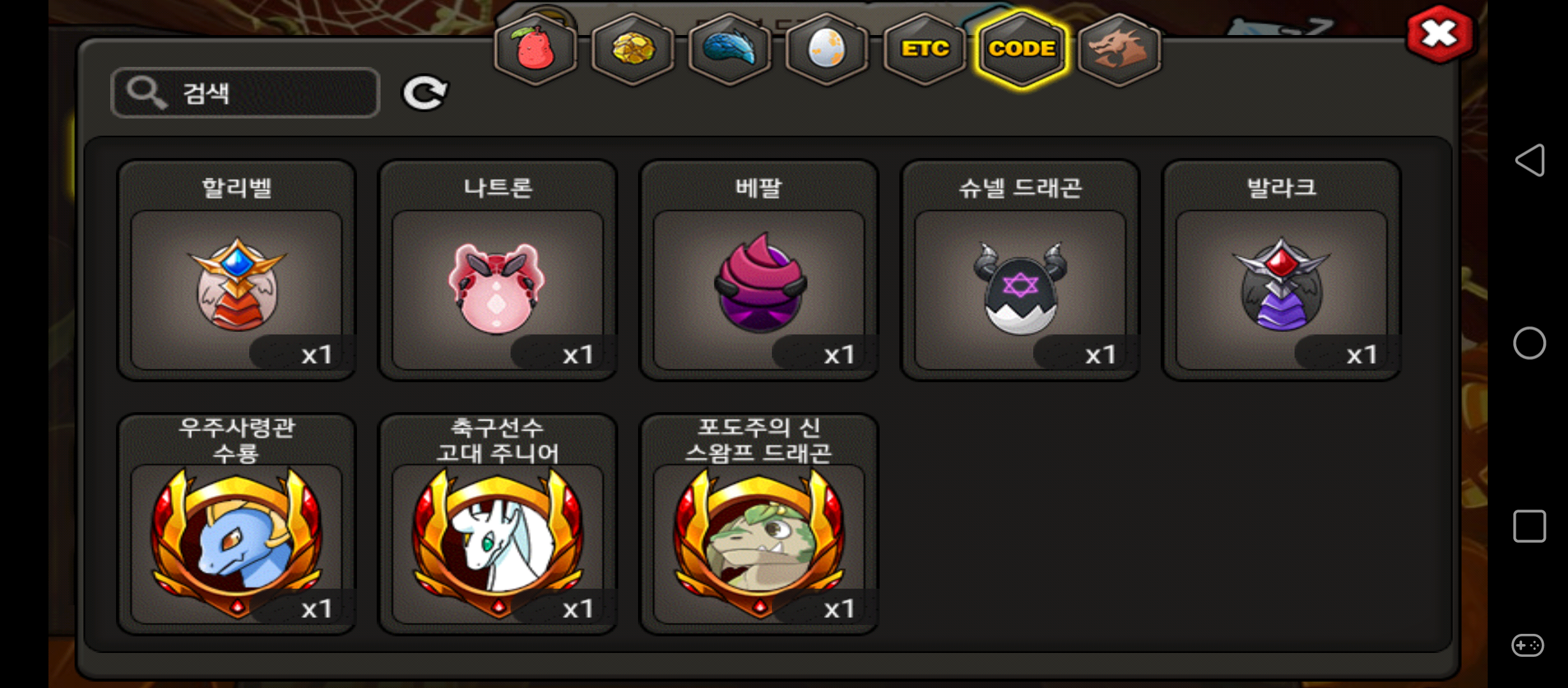
Task: Pick the 슈넬 드래곤 black egg
Action: [1020, 270]
